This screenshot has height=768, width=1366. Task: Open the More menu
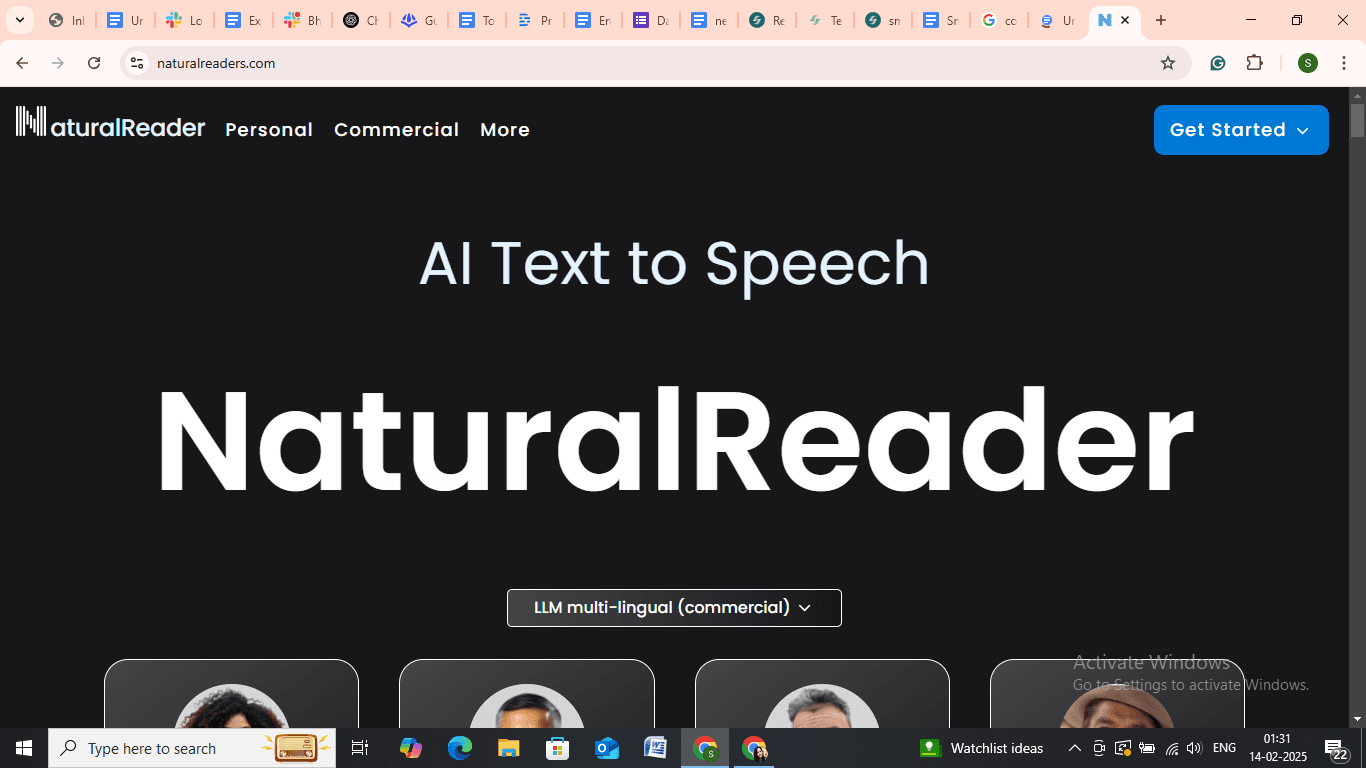click(505, 130)
